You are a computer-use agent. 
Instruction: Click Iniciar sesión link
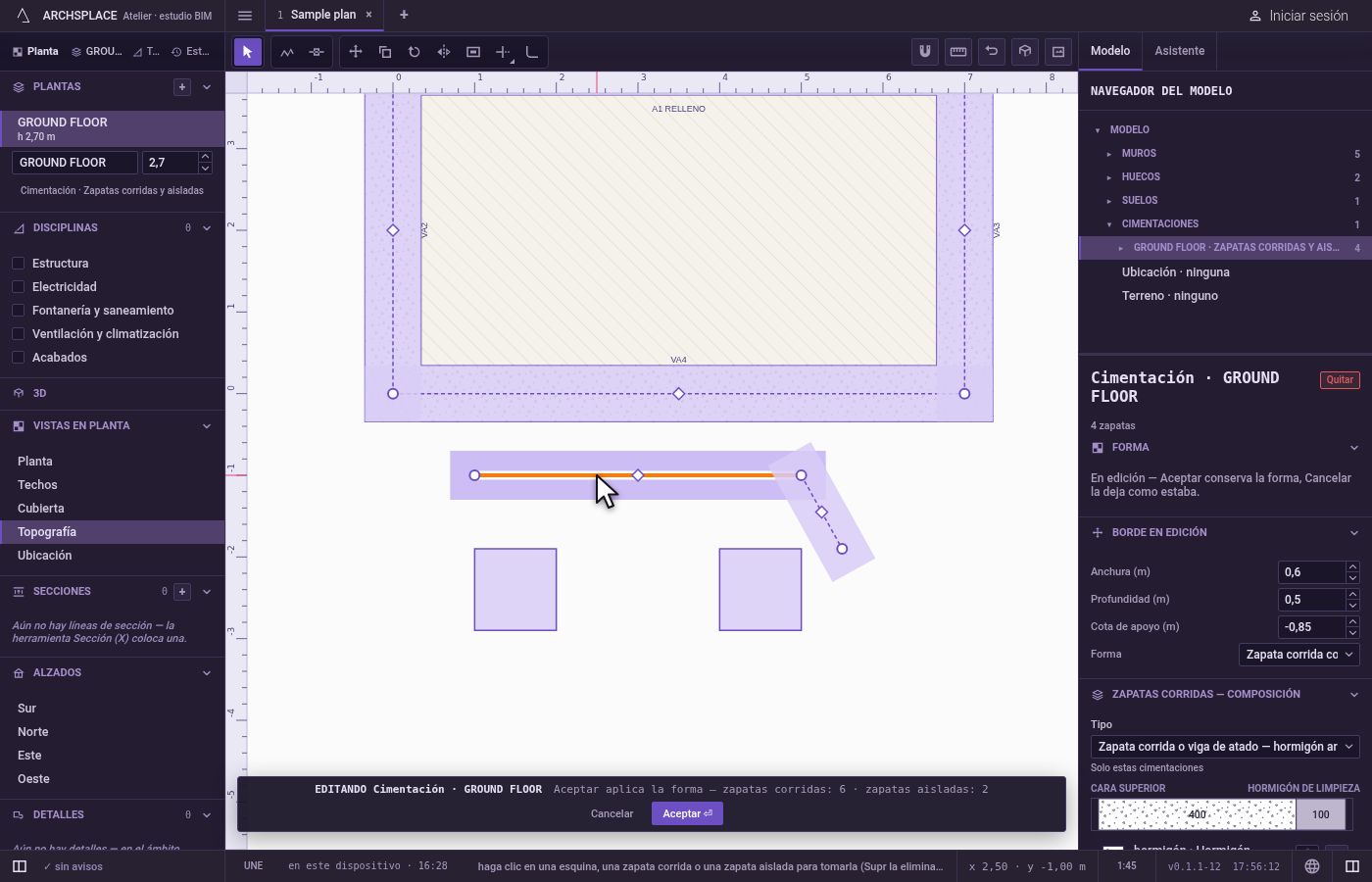1298,16
